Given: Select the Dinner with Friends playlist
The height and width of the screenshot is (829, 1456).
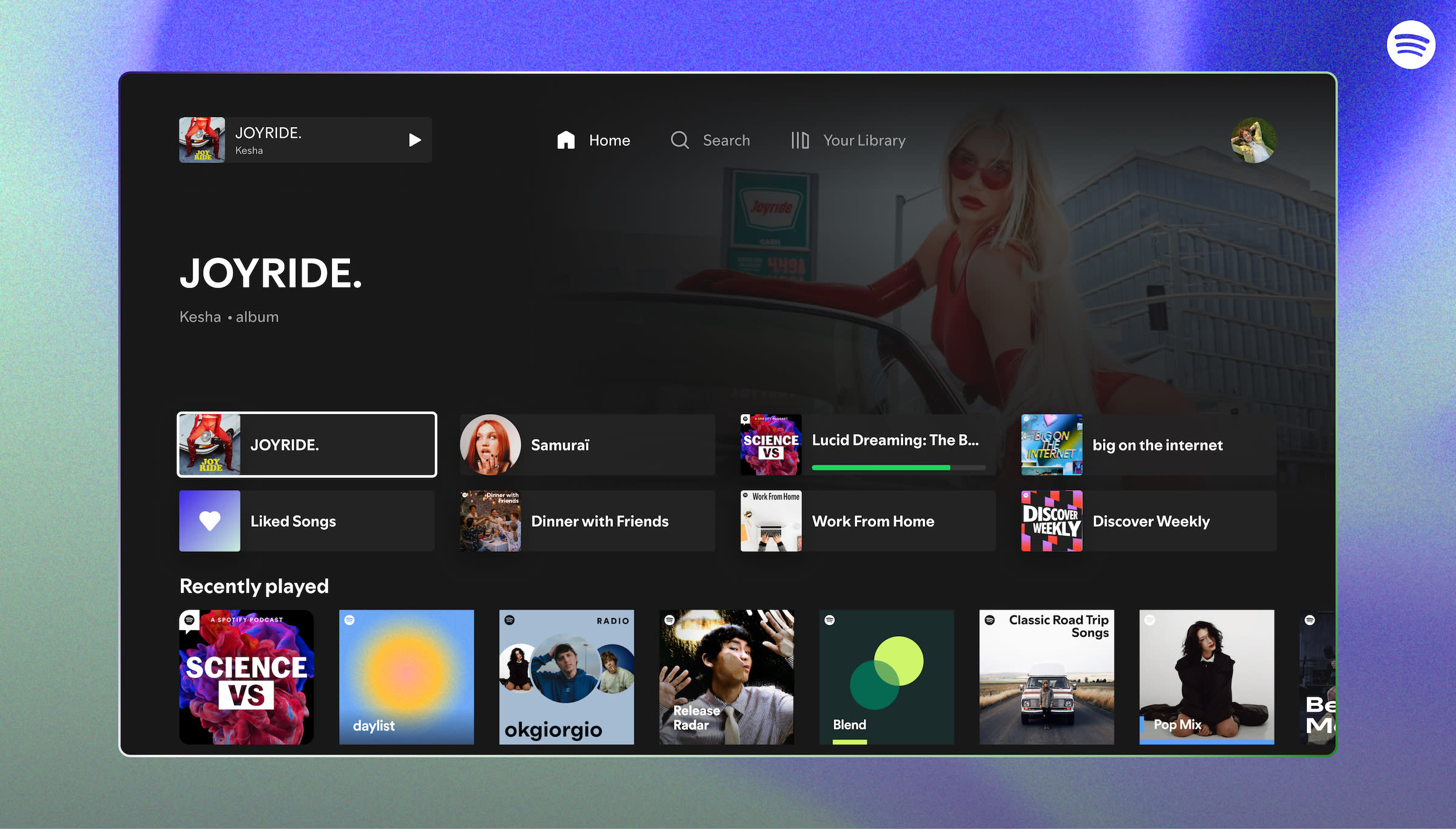Looking at the screenshot, I should pyautogui.click(x=585, y=520).
